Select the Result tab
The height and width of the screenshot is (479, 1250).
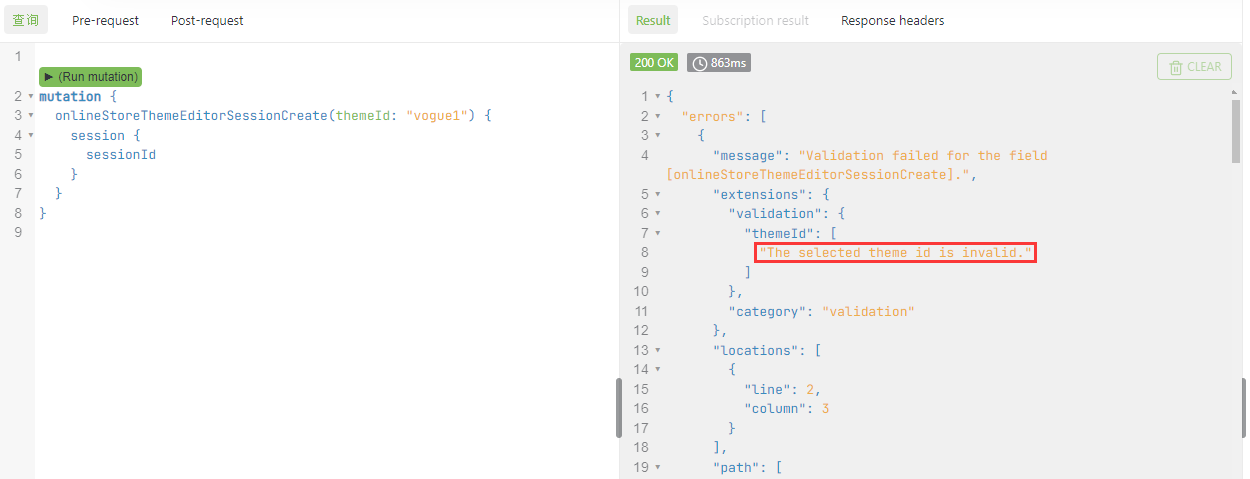[653, 20]
